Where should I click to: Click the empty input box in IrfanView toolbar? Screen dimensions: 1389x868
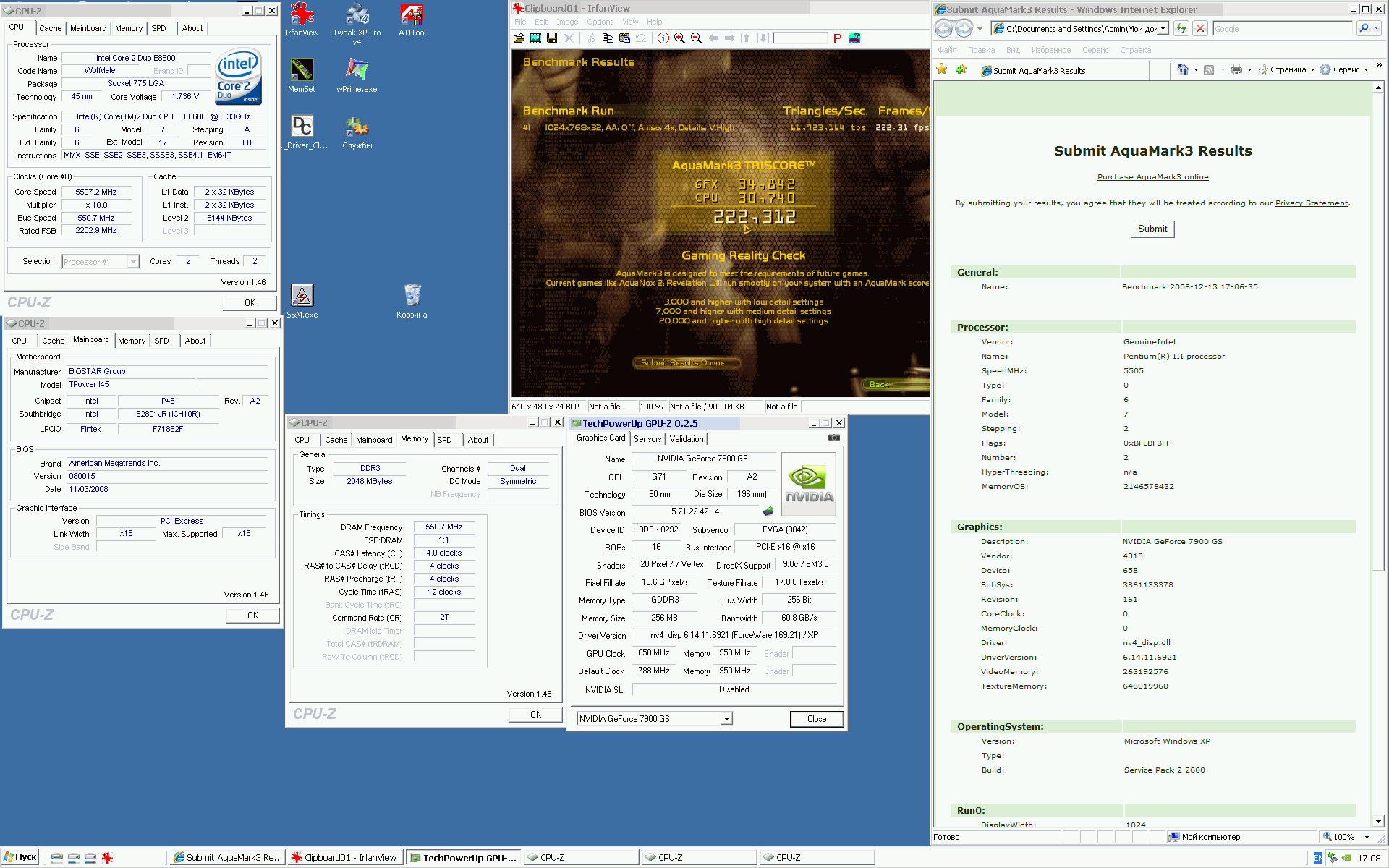(x=799, y=38)
